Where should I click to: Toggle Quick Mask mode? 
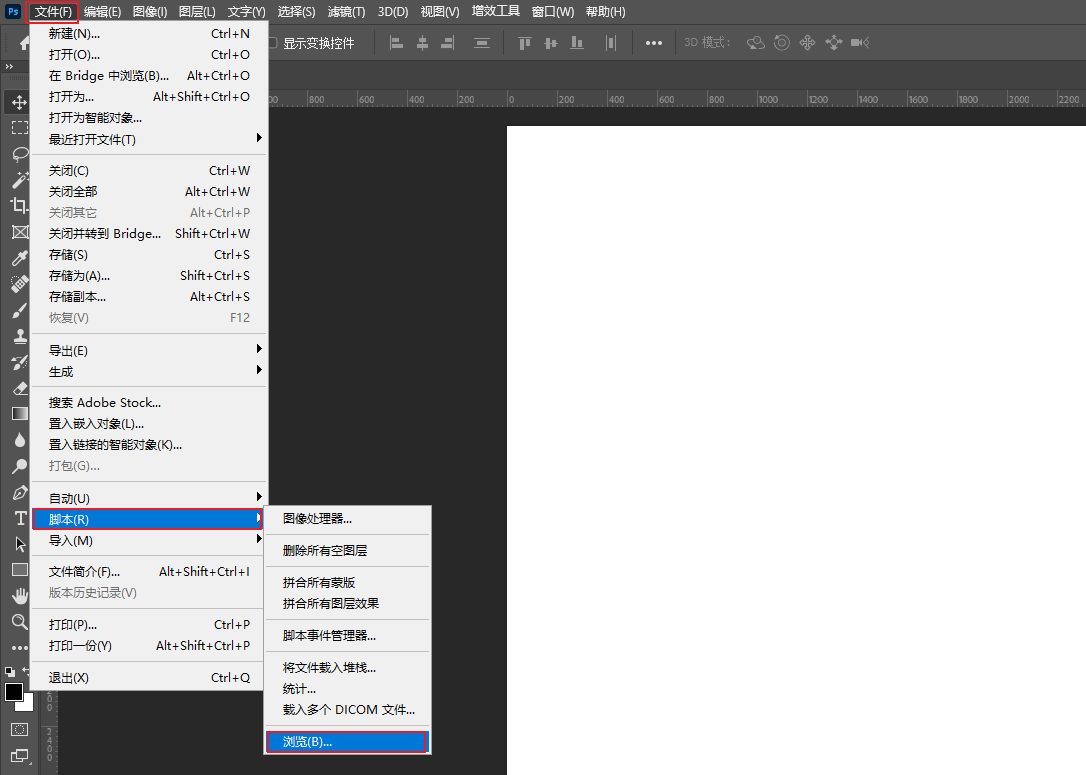pyautogui.click(x=19, y=729)
